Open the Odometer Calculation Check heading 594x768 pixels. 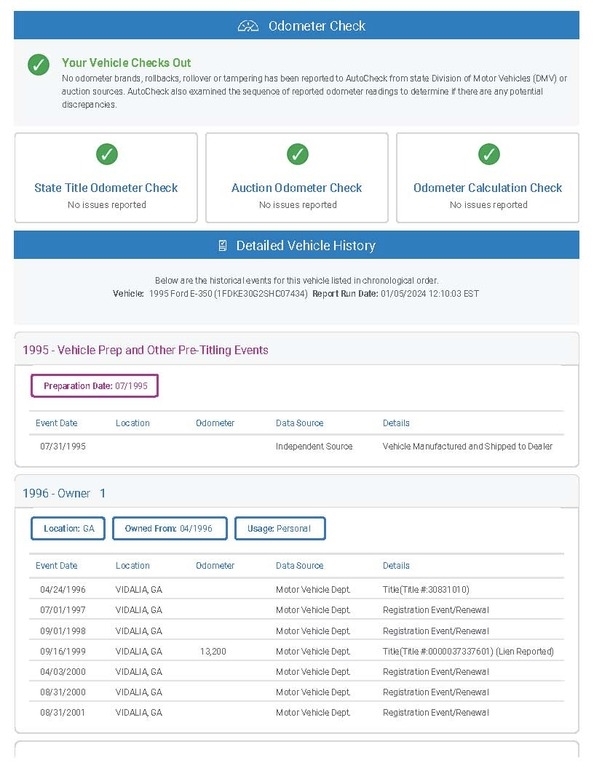(488, 188)
